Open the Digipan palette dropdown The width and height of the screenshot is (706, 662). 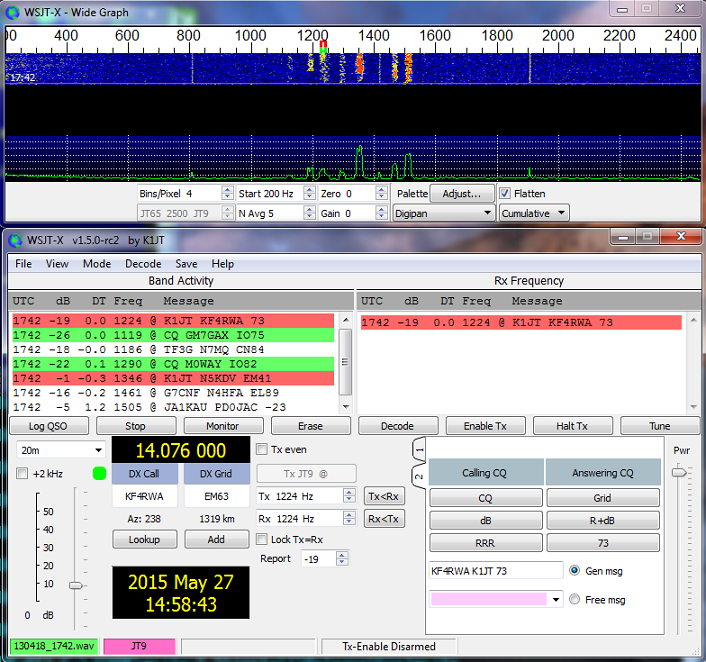pyautogui.click(x=443, y=213)
